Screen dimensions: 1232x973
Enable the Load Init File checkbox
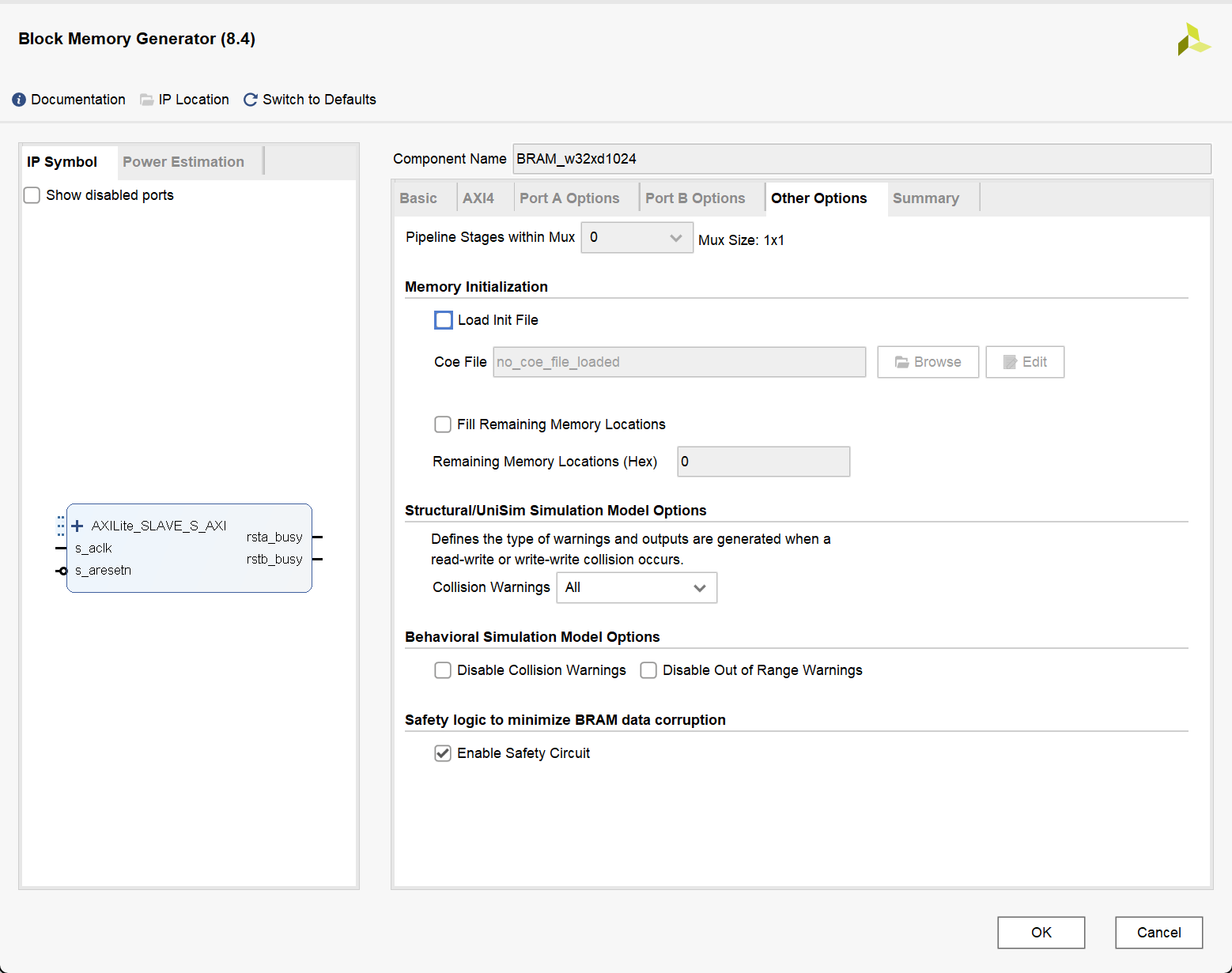pyautogui.click(x=444, y=320)
